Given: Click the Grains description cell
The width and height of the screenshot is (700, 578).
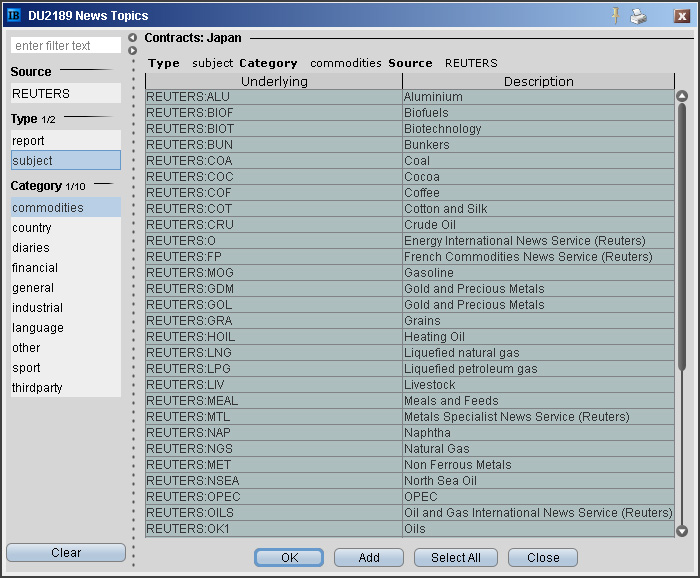Looking at the screenshot, I should [x=538, y=320].
